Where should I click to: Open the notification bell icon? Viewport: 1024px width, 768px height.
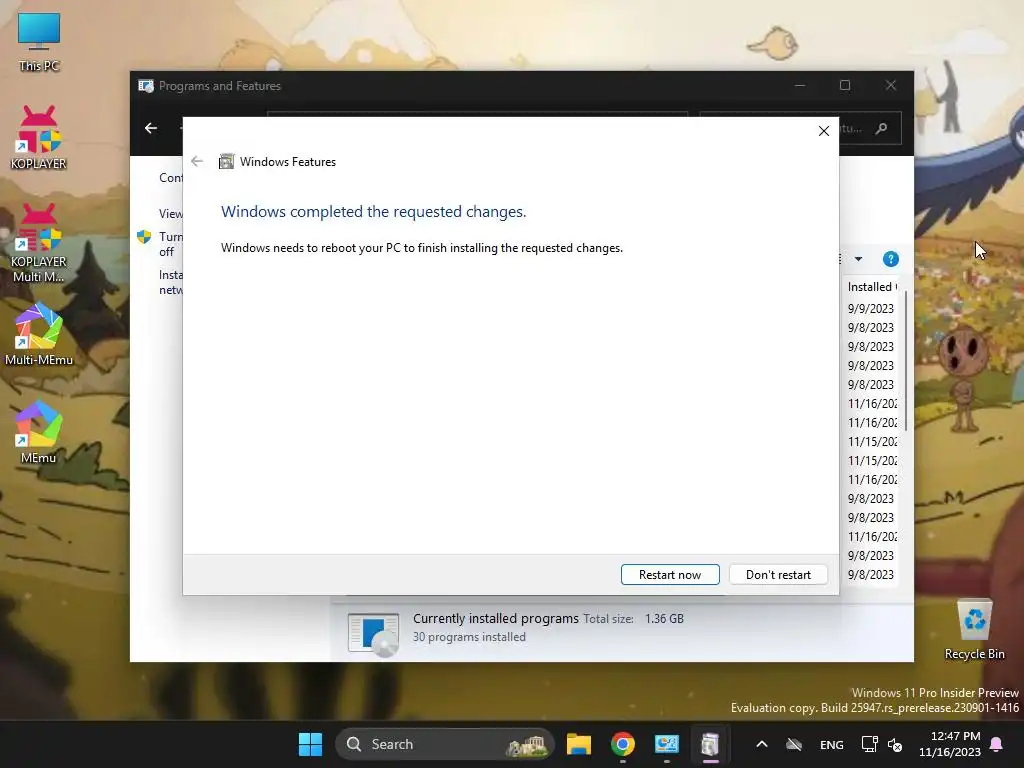click(997, 744)
